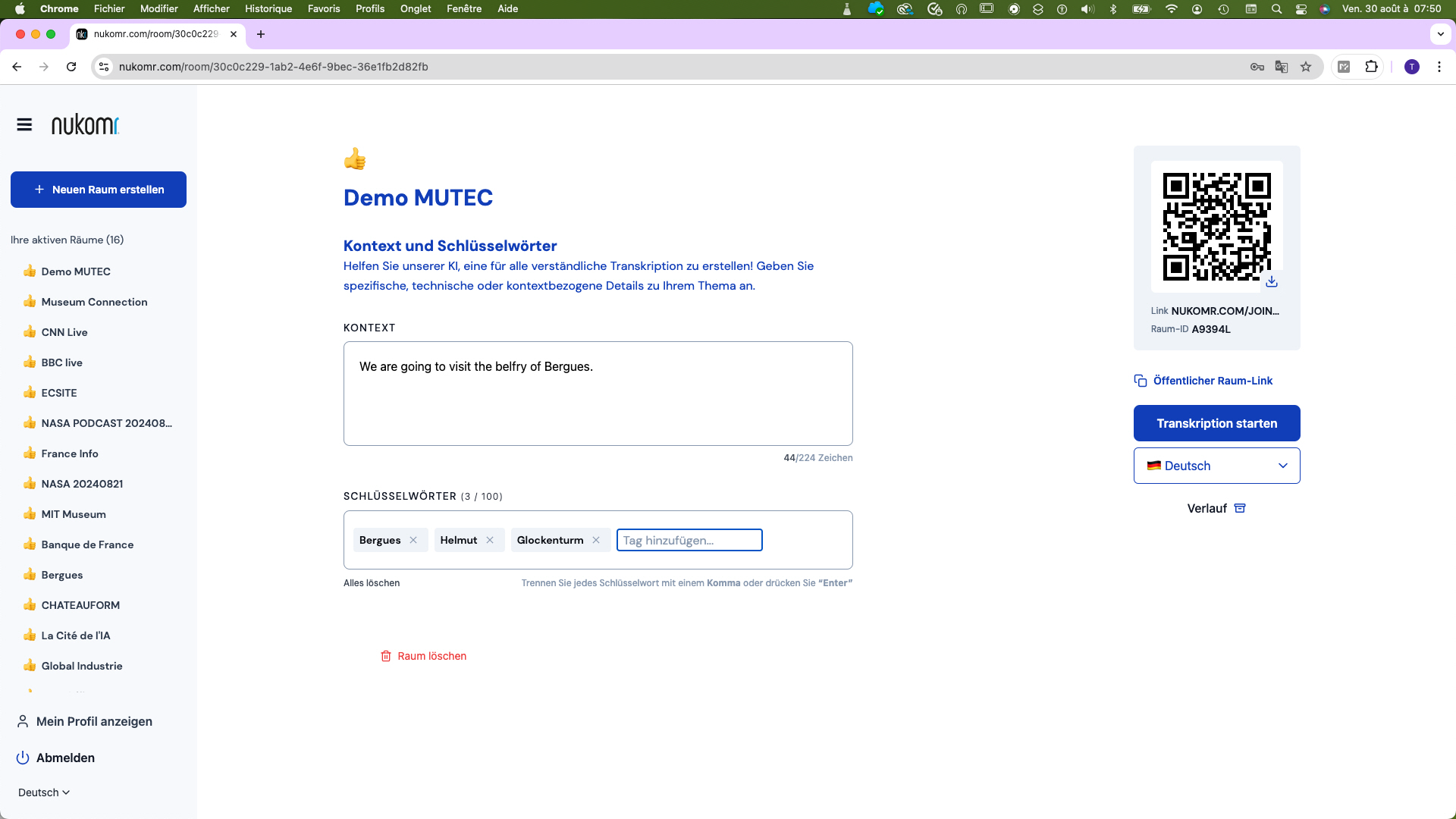This screenshot has width=1456, height=819.
Task: Open the Historique menu
Action: pos(268,9)
